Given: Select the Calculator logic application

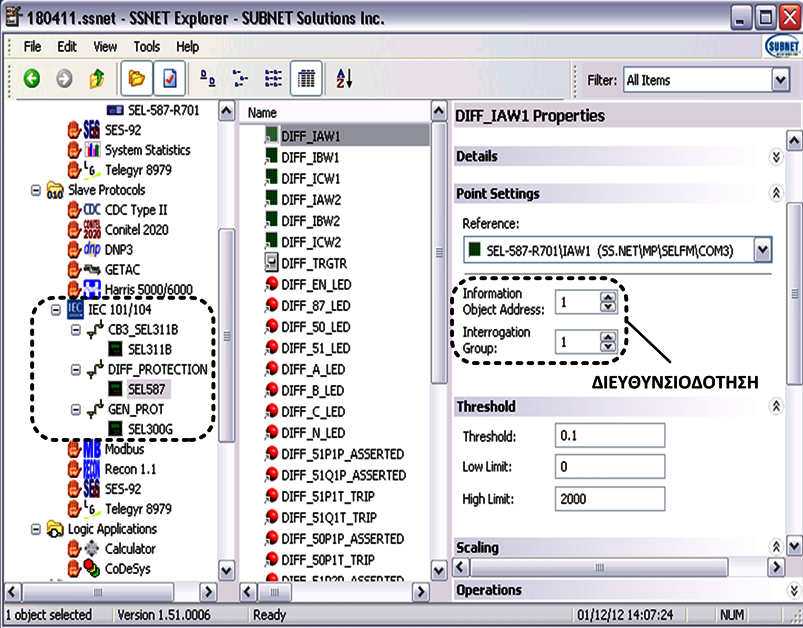Looking at the screenshot, I should coord(130,549).
